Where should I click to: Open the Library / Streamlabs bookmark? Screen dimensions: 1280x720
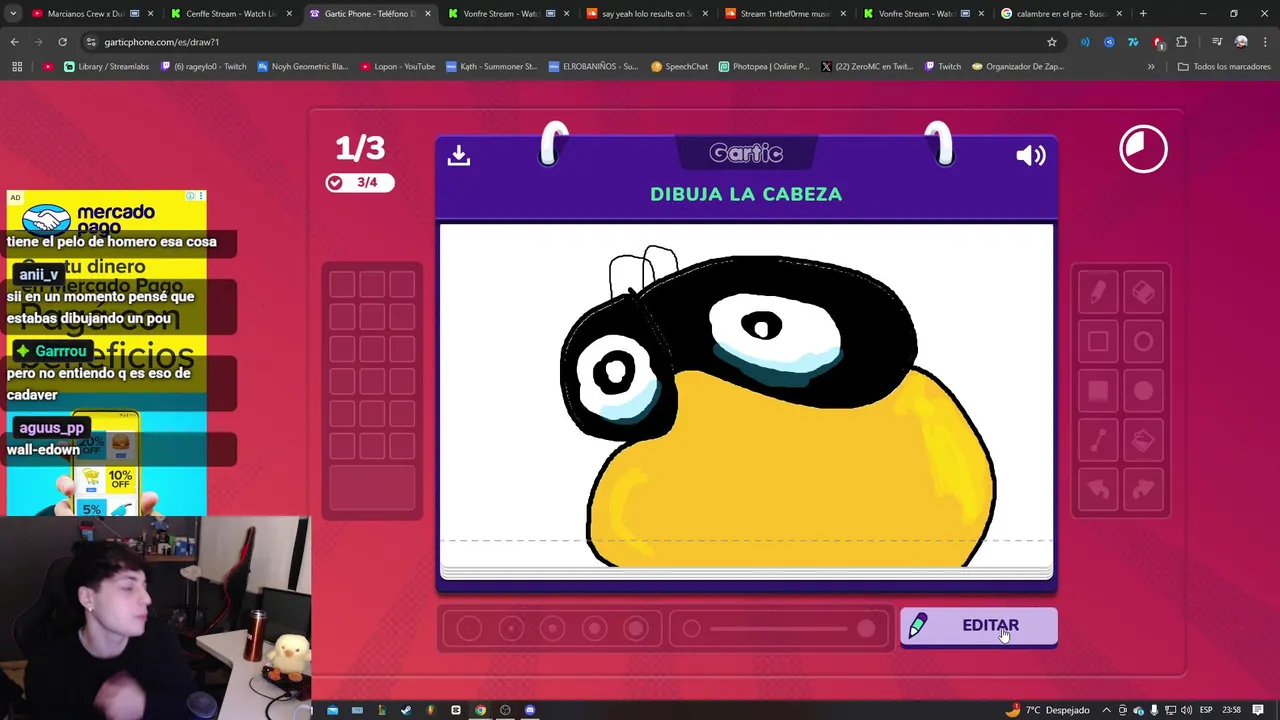coord(107,66)
